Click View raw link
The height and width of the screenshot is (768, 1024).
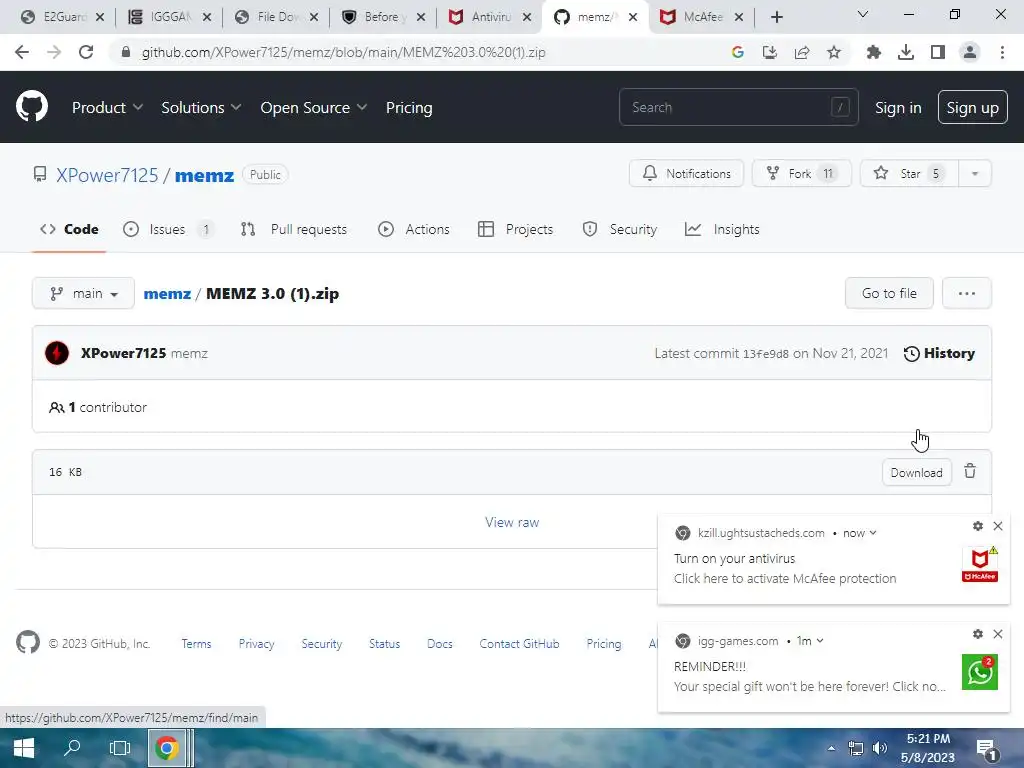tap(512, 522)
